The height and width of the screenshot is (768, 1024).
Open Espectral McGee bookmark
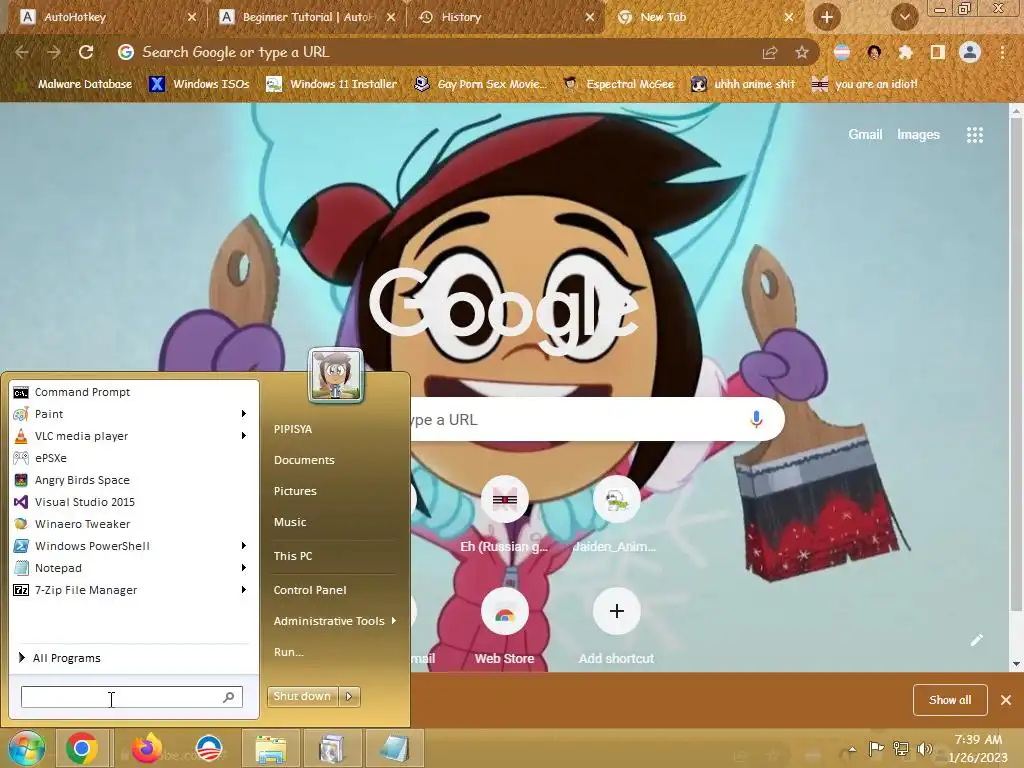pos(619,84)
